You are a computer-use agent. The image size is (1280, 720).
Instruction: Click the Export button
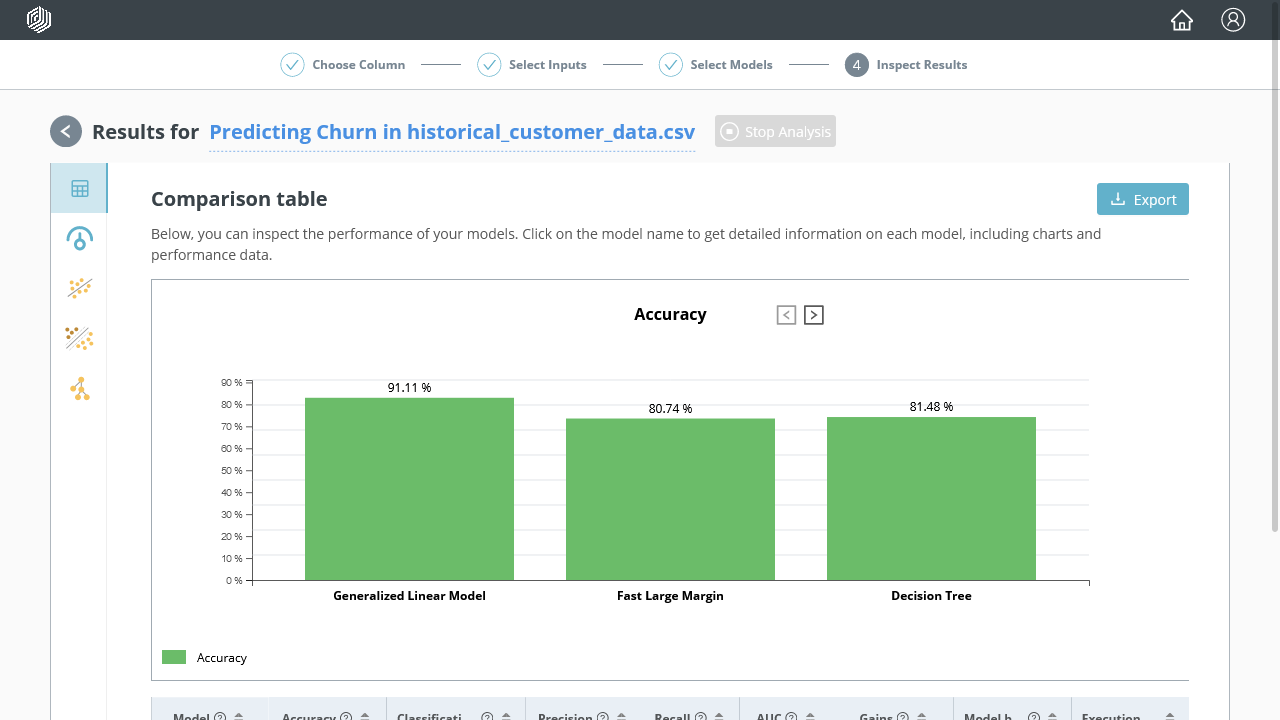1142,199
